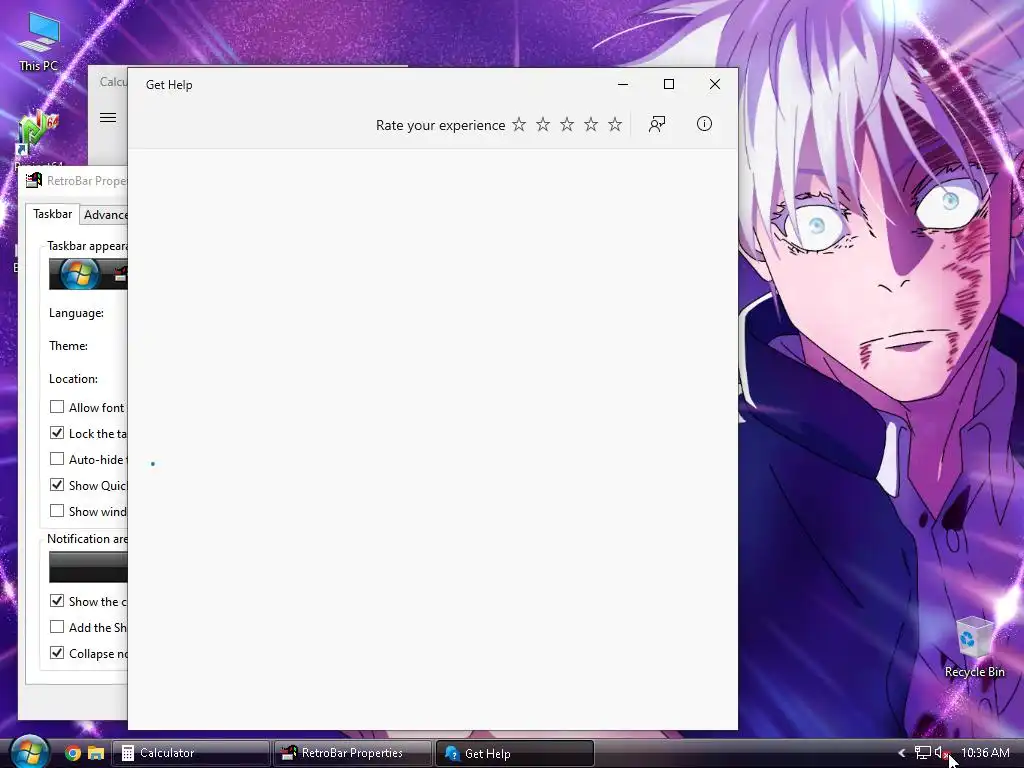
Task: Maximize the Get Help window
Action: 669,84
